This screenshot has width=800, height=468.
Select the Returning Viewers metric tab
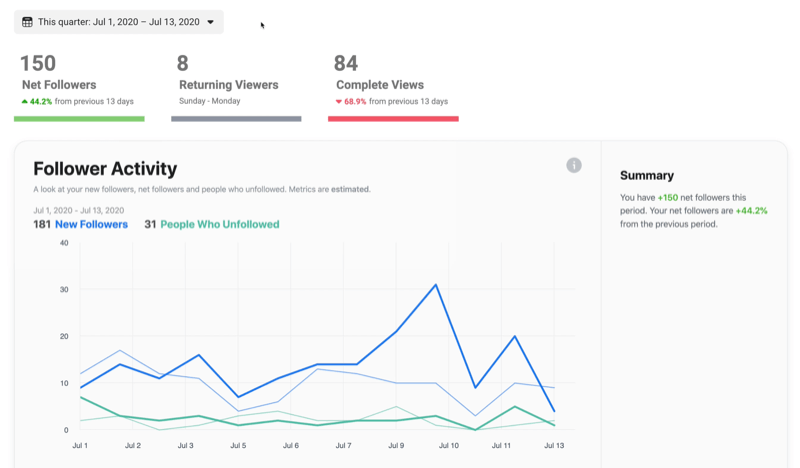tap(236, 87)
